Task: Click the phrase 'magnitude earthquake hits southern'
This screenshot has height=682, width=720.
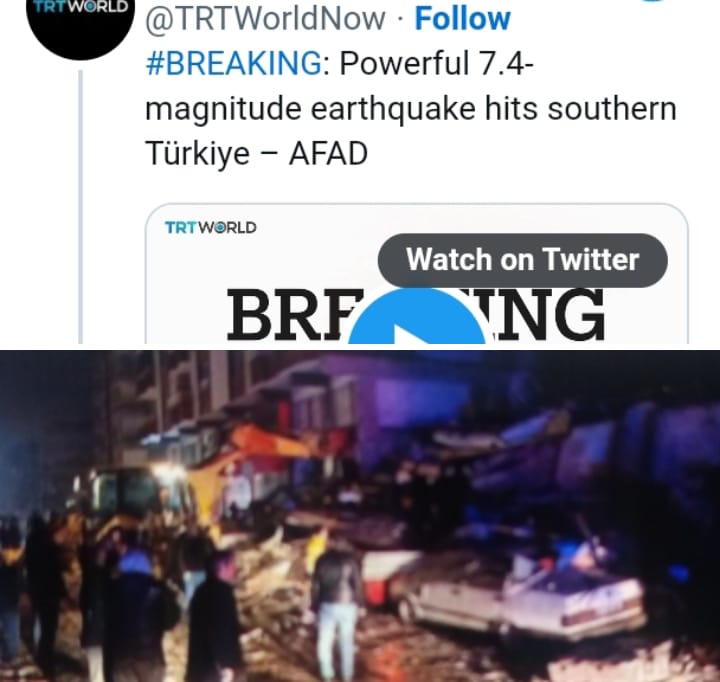Action: click(x=411, y=109)
